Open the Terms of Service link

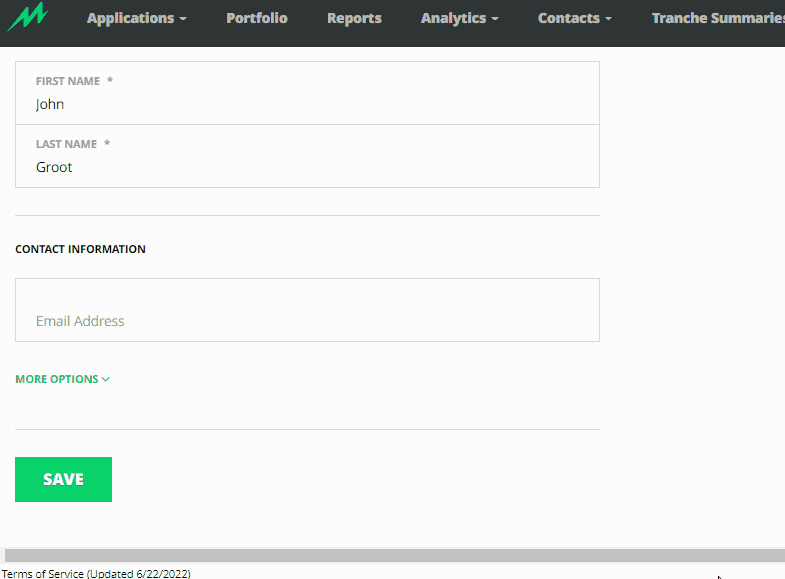[96, 573]
